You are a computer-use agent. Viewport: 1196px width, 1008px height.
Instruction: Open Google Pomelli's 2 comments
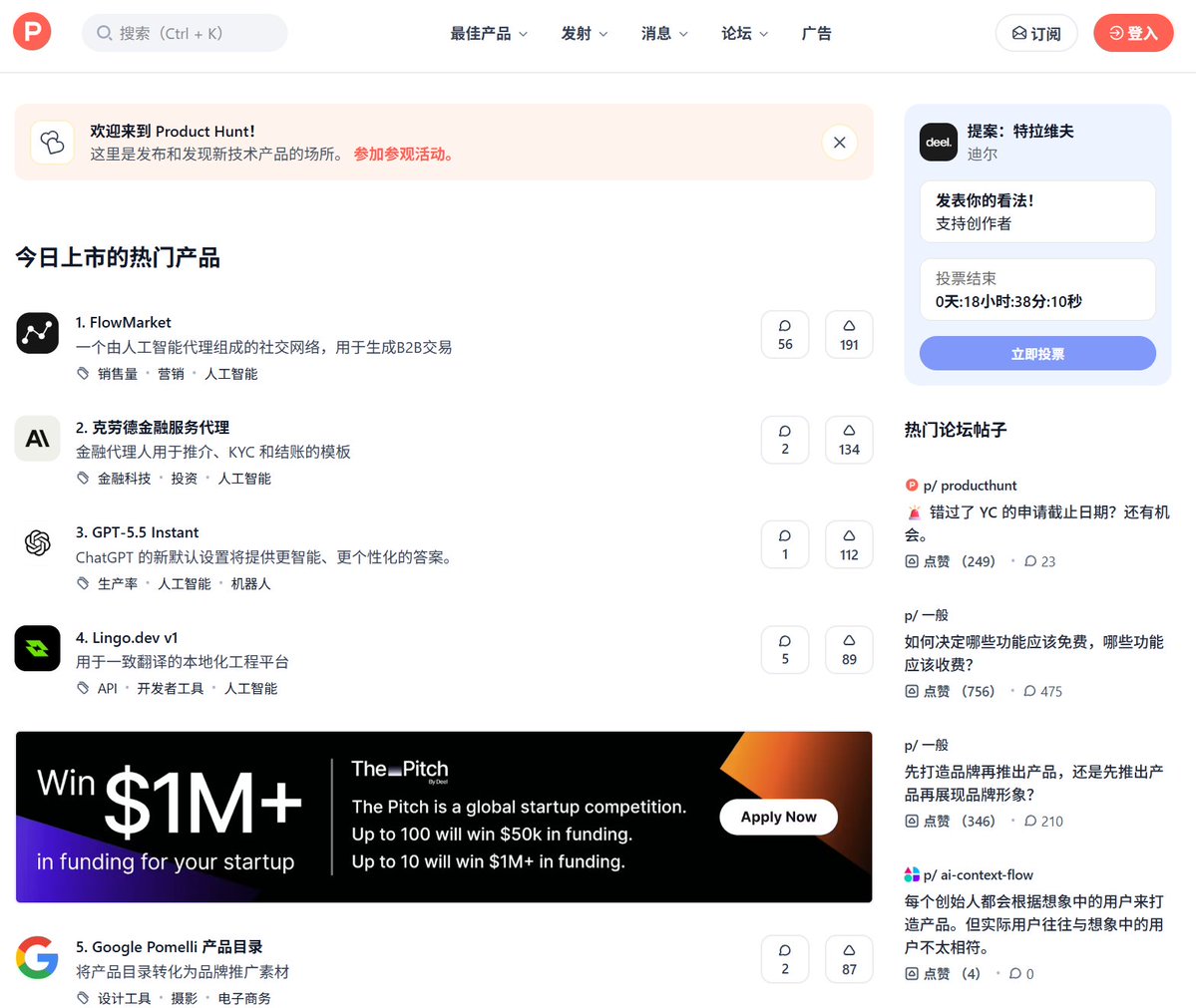click(x=785, y=959)
